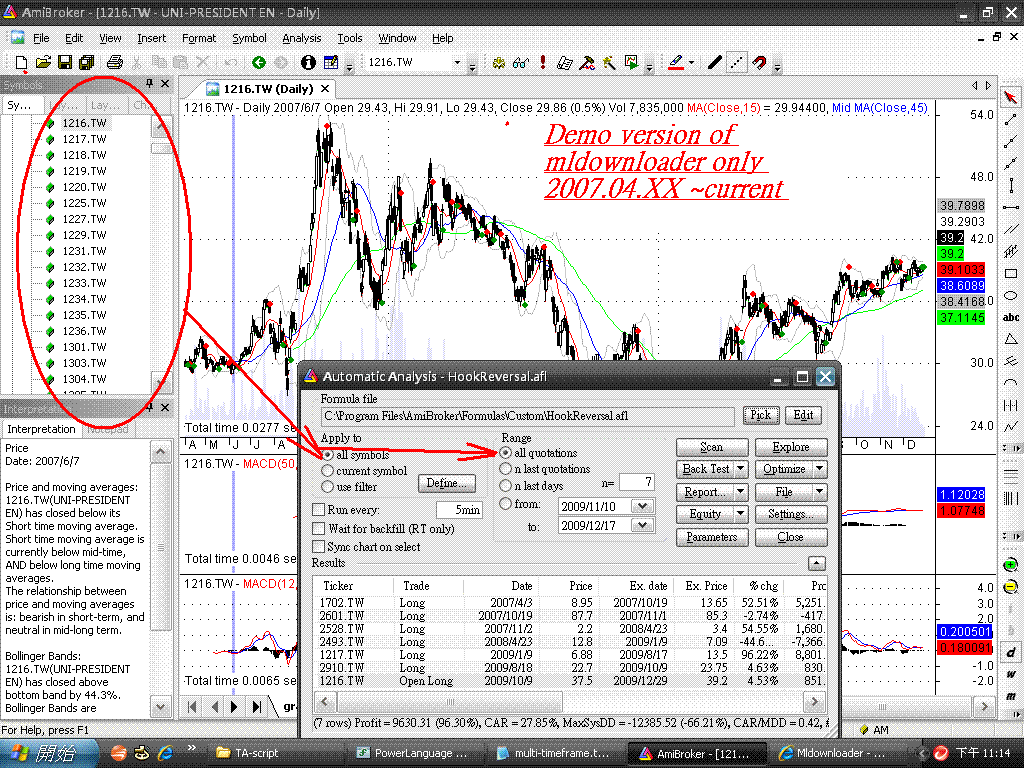Click the Parameters button
This screenshot has width=1024, height=768.
pyautogui.click(x=712, y=537)
